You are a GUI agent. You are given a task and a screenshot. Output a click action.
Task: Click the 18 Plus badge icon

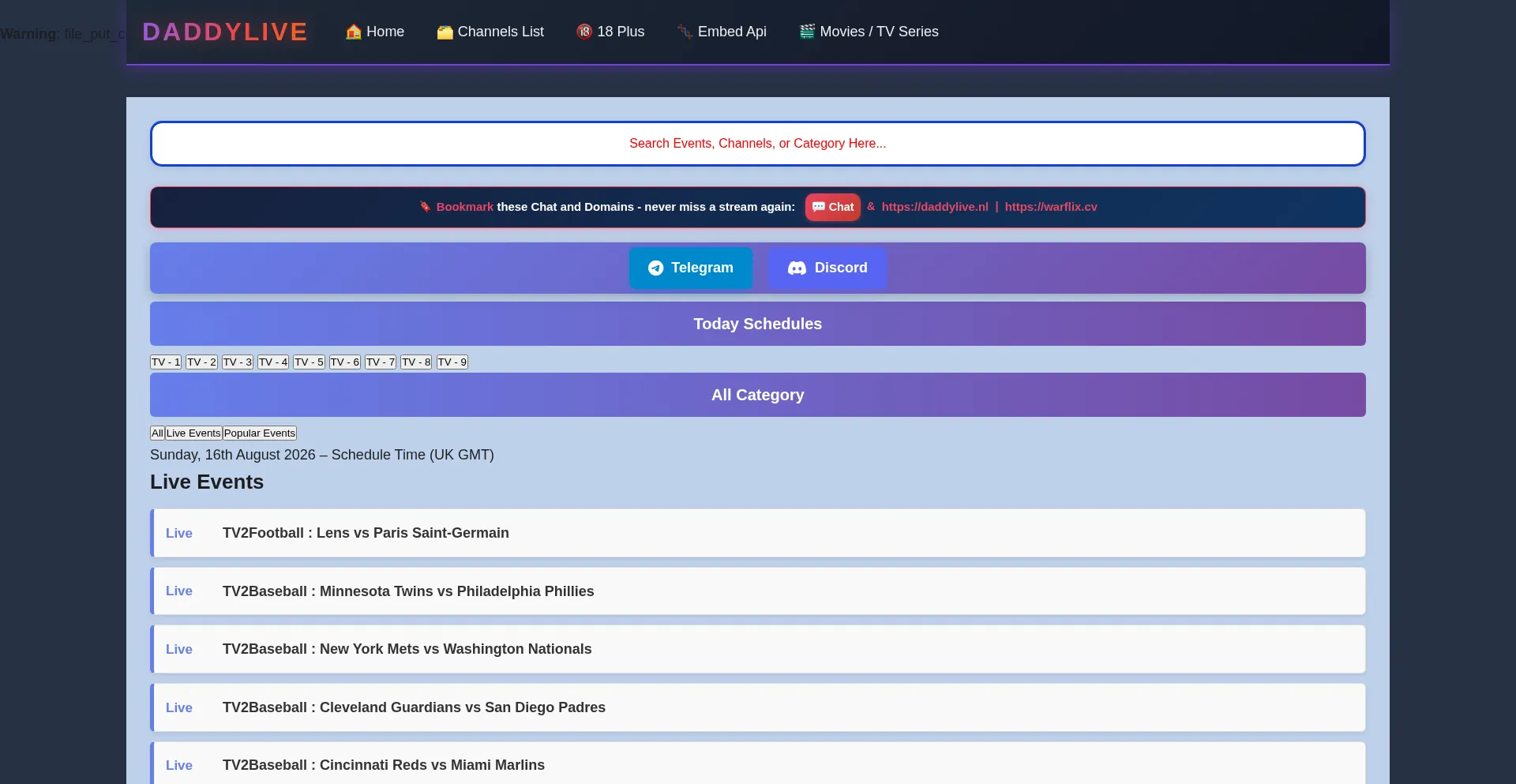pyautogui.click(x=584, y=32)
